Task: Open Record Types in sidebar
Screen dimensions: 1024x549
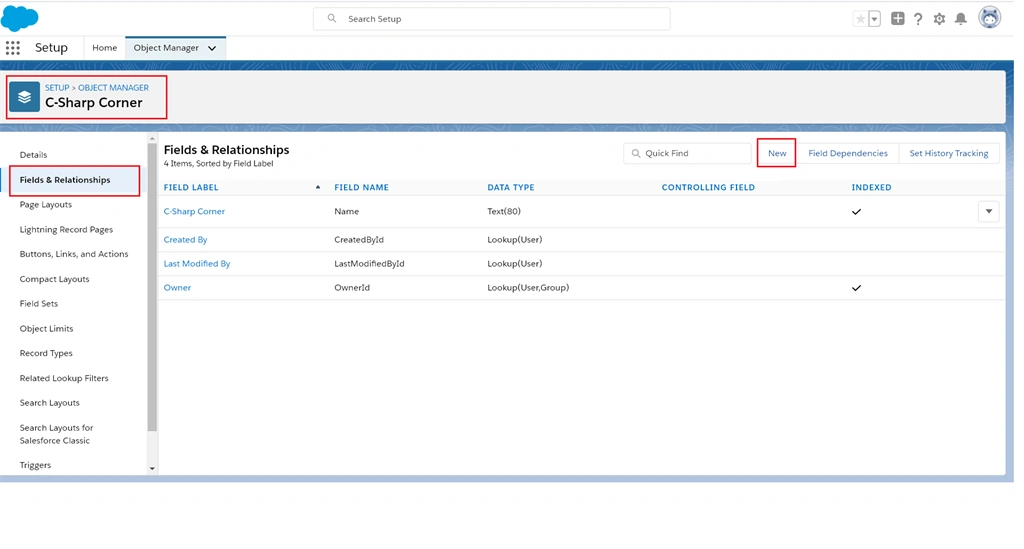Action: [46, 353]
